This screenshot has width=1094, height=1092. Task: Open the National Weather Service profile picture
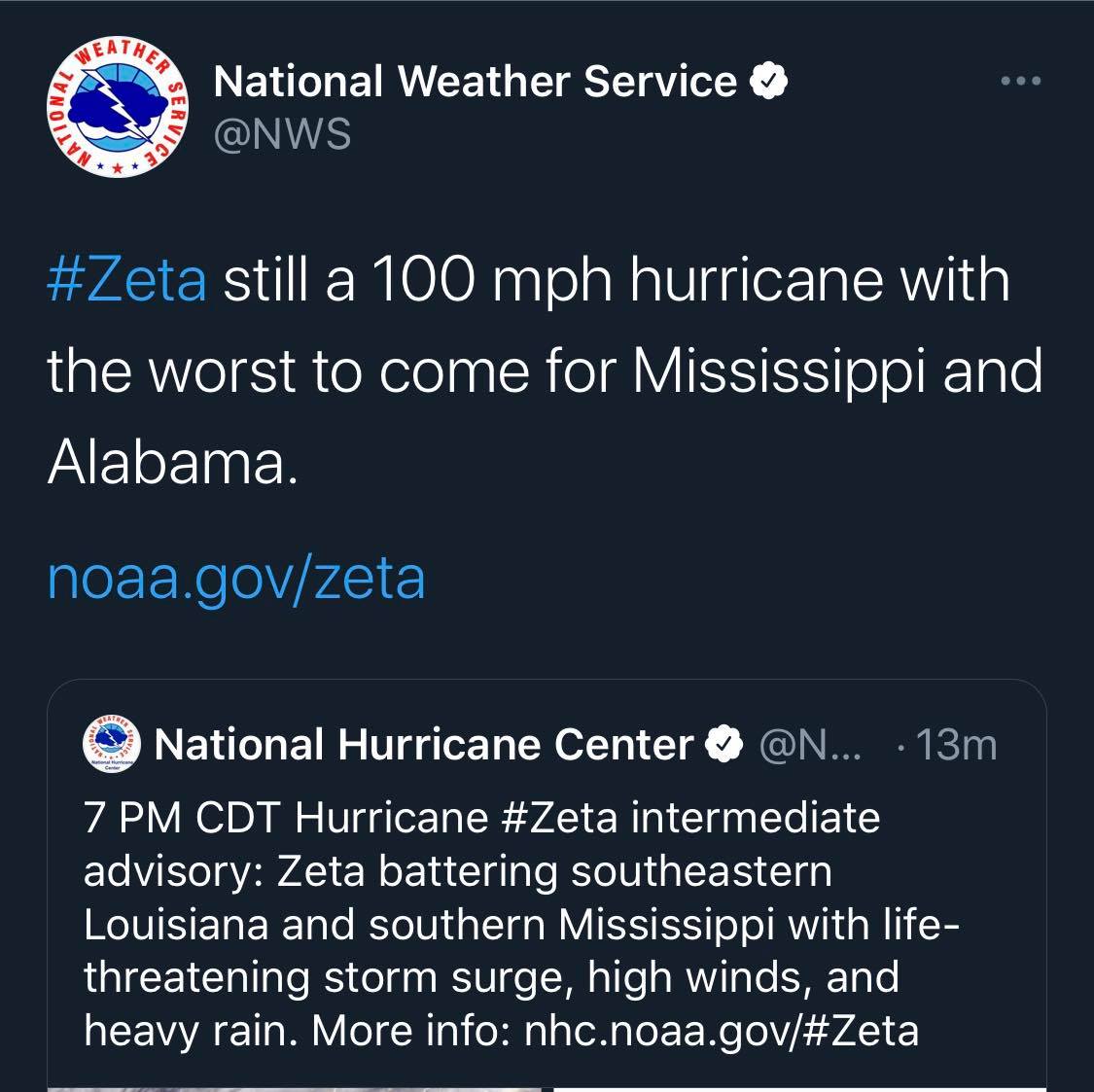118,107
